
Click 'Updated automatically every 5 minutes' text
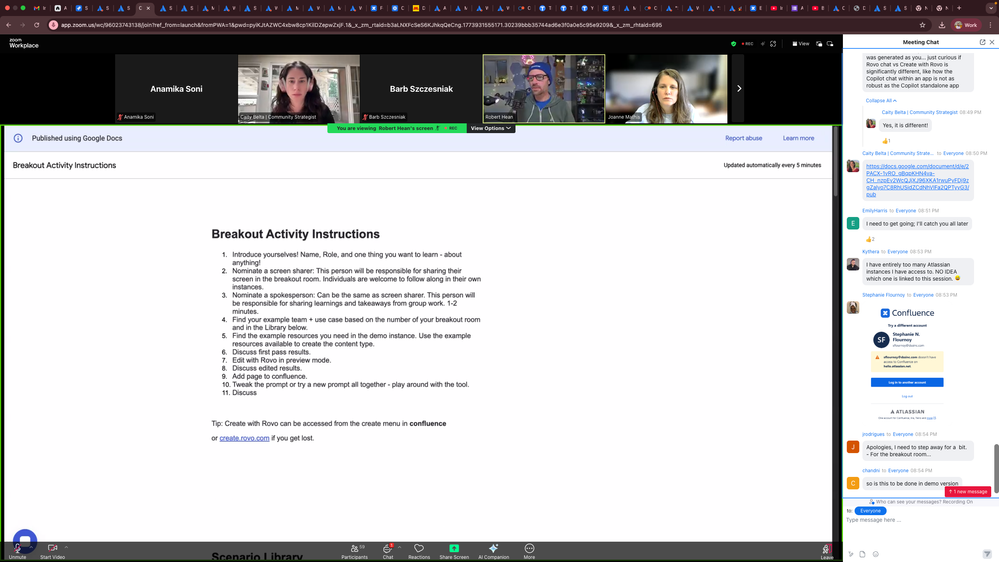[x=772, y=165]
